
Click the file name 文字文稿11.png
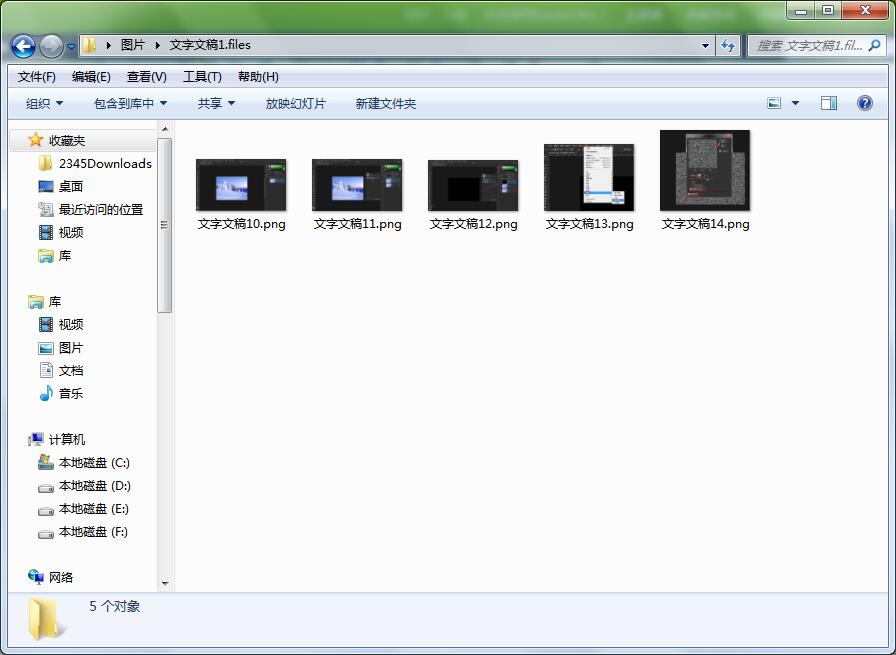[358, 224]
